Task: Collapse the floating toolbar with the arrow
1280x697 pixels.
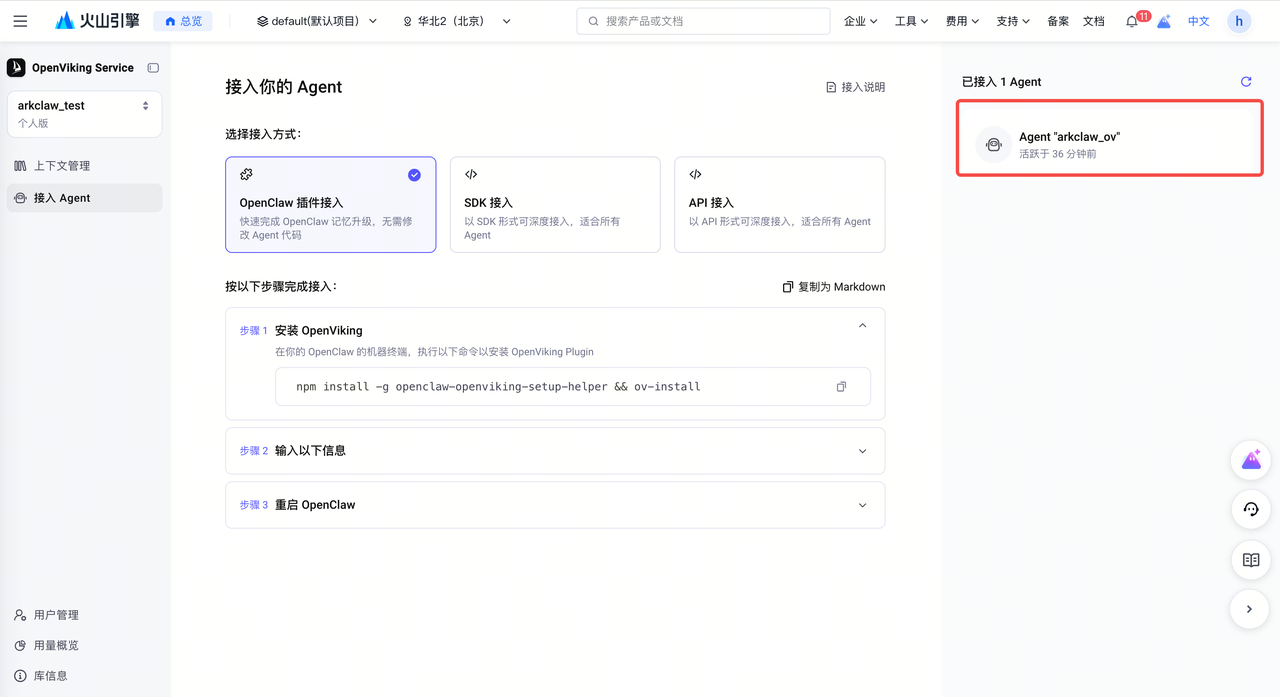Action: pos(1250,609)
